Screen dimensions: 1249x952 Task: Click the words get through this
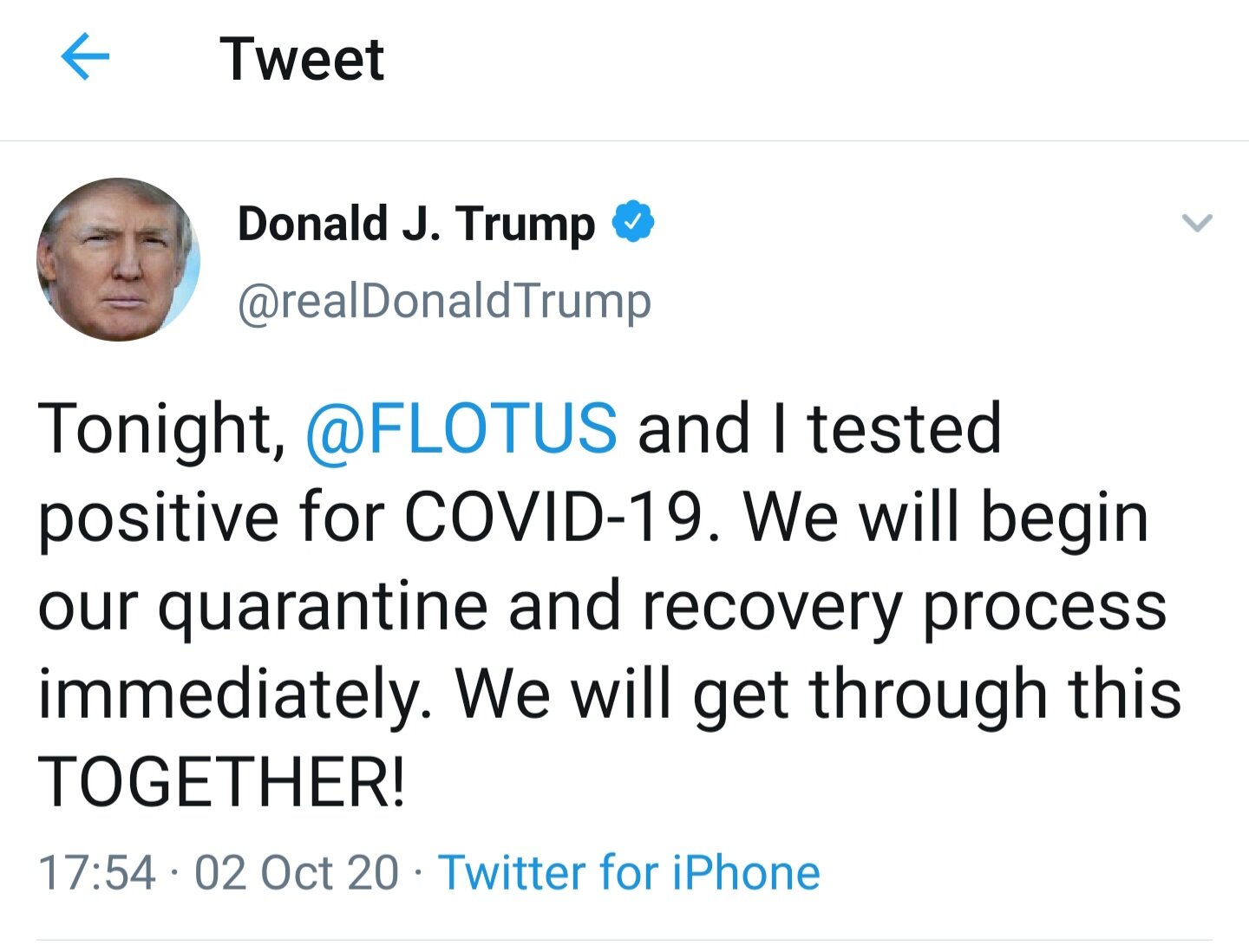(937, 694)
